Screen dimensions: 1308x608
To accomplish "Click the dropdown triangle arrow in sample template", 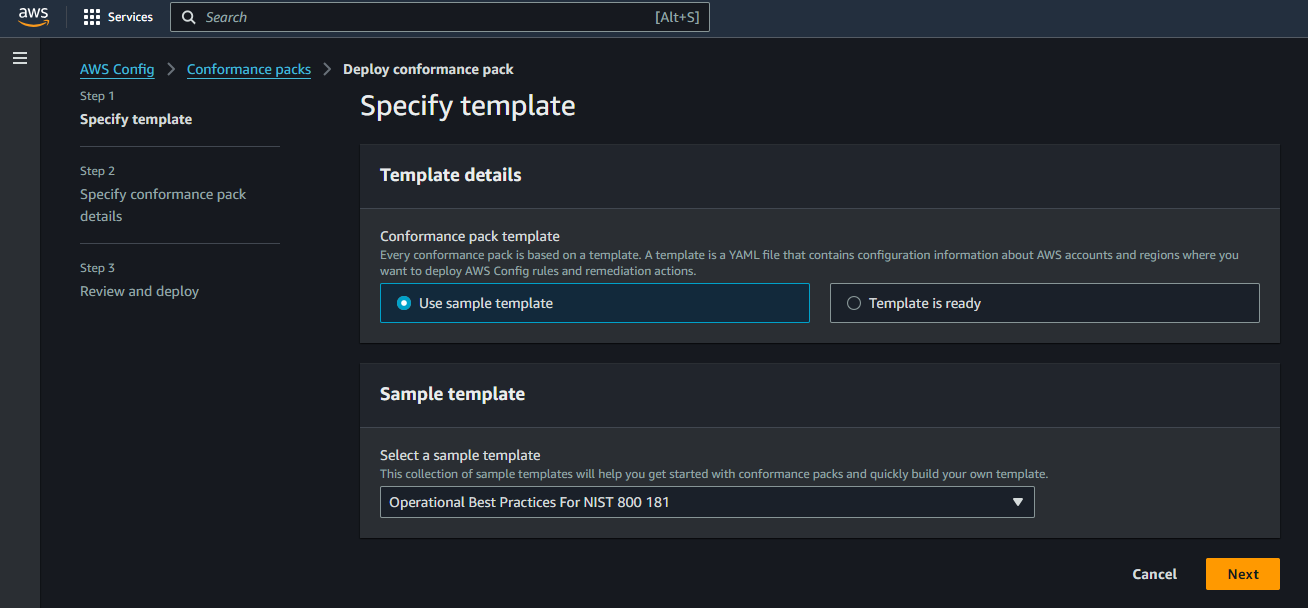I will tap(1018, 502).
